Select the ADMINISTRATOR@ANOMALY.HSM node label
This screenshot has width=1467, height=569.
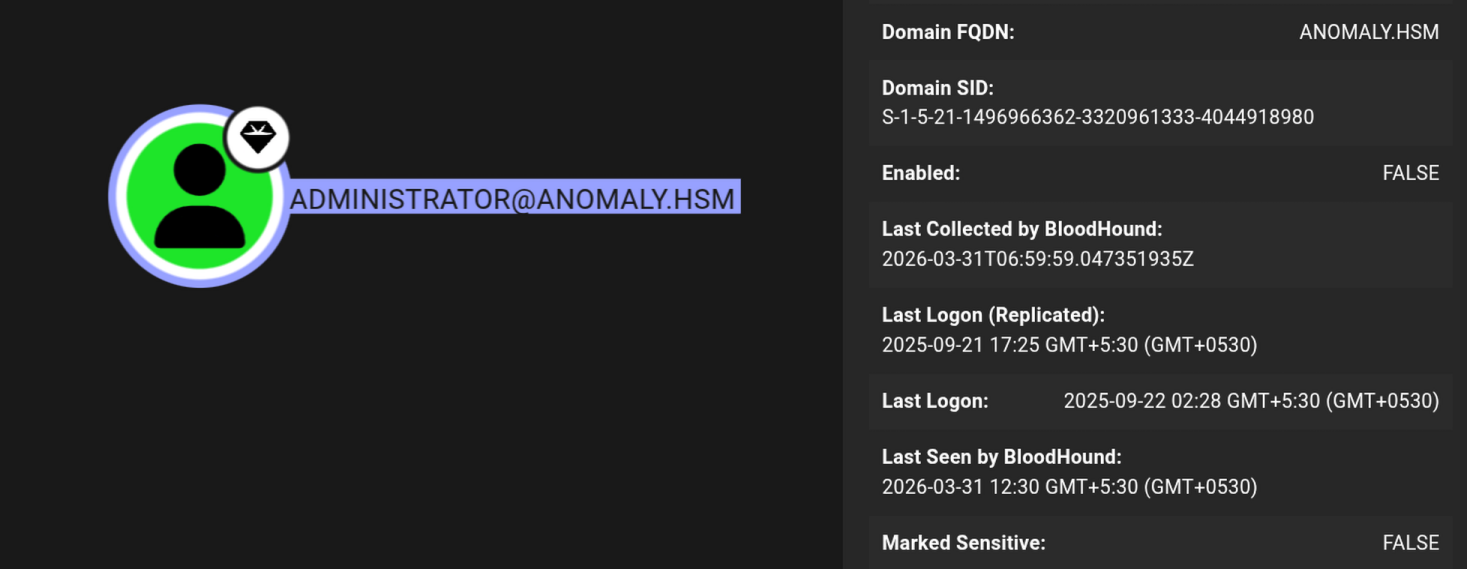tap(512, 199)
